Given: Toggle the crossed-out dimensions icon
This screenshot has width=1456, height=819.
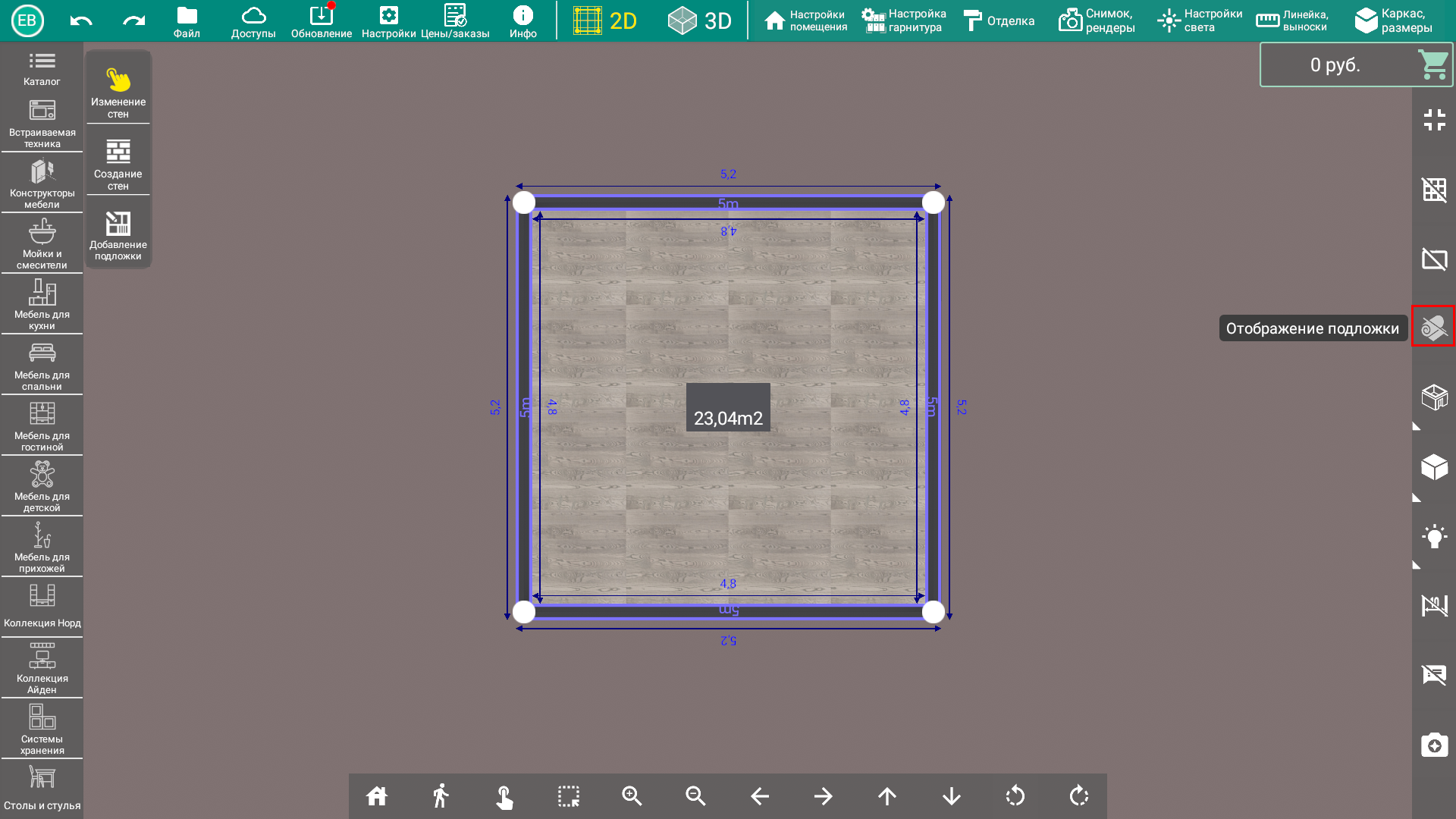Looking at the screenshot, I should (x=1434, y=605).
